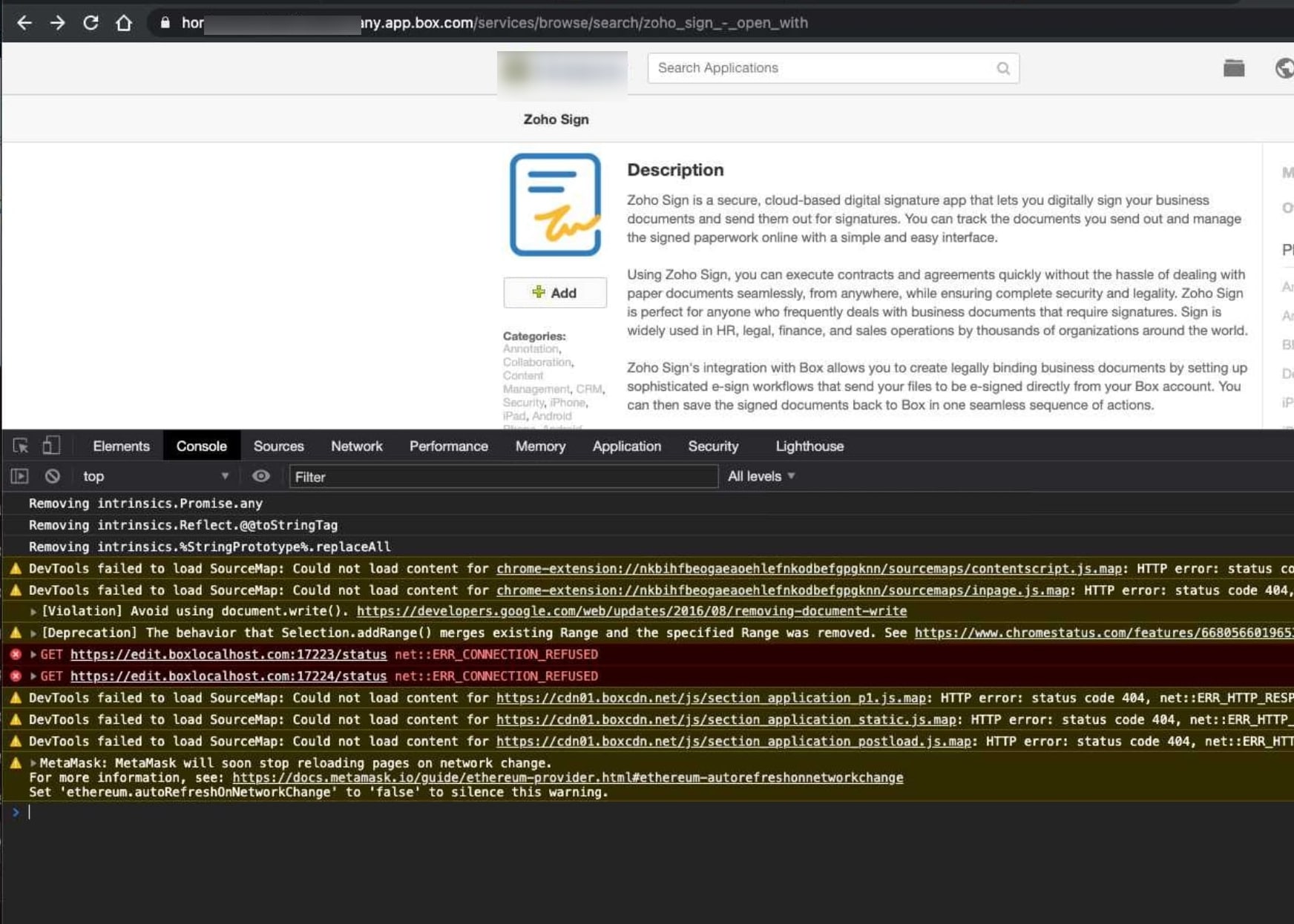Toggle the device toolbar
This screenshot has width=1294, height=924.
(50, 446)
